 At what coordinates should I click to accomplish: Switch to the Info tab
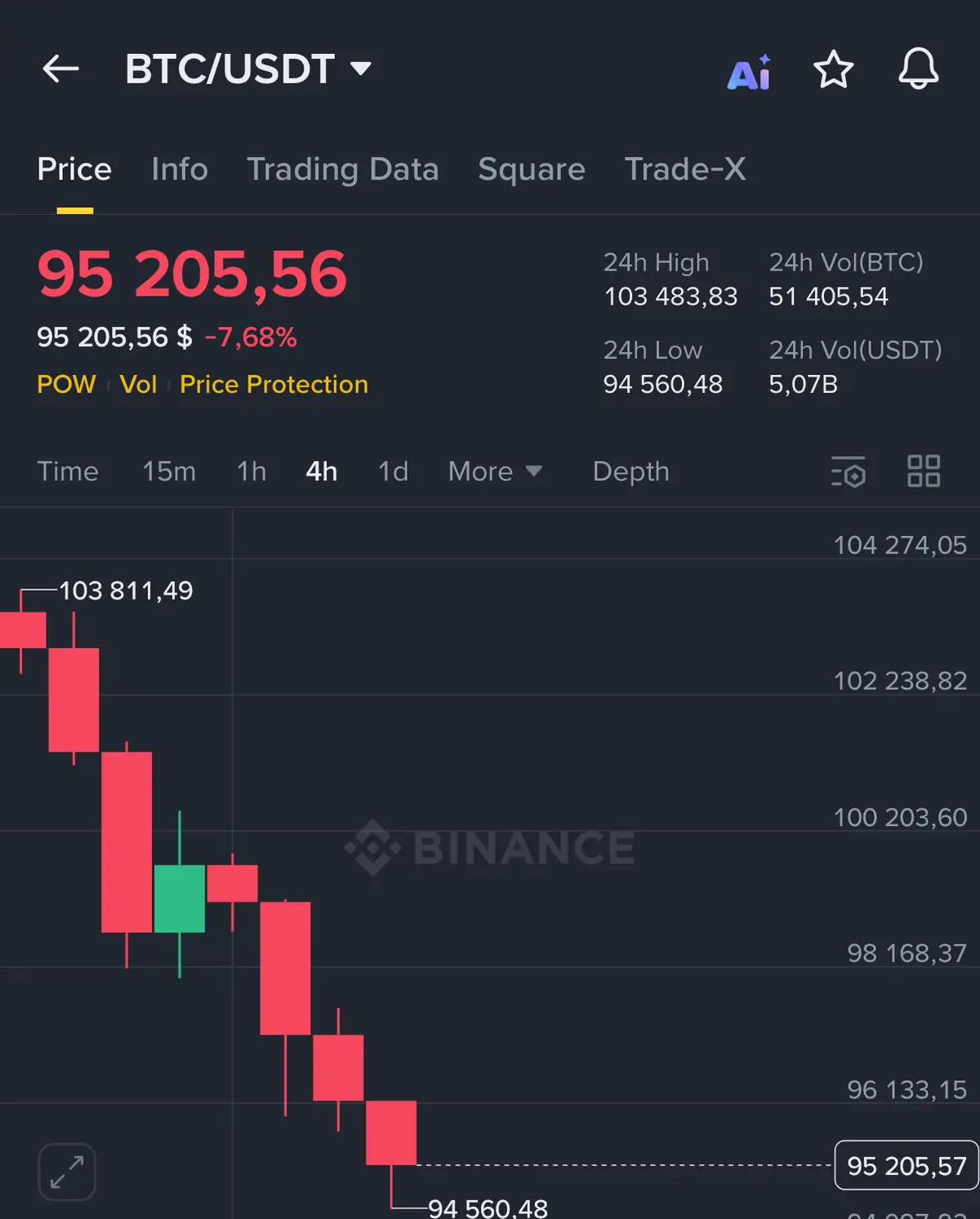[180, 169]
